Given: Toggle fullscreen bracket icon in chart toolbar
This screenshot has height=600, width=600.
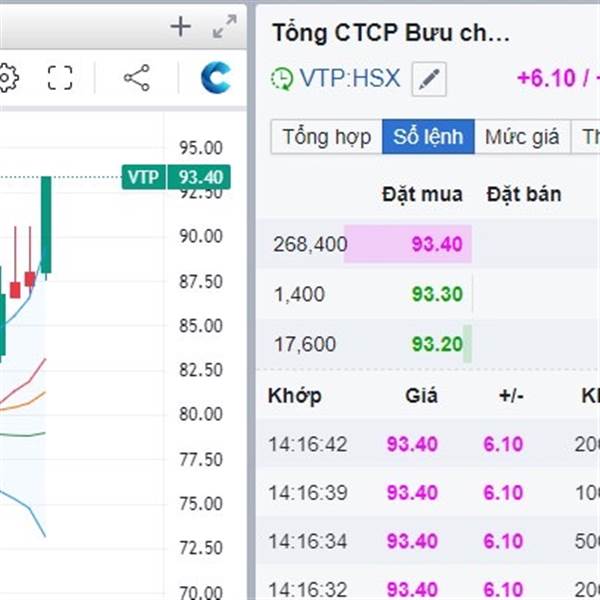Looking at the screenshot, I should pos(60,78).
